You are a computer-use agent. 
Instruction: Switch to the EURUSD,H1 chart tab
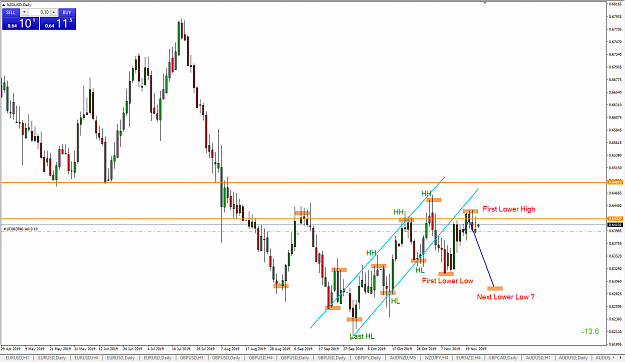pyautogui.click(x=18, y=358)
